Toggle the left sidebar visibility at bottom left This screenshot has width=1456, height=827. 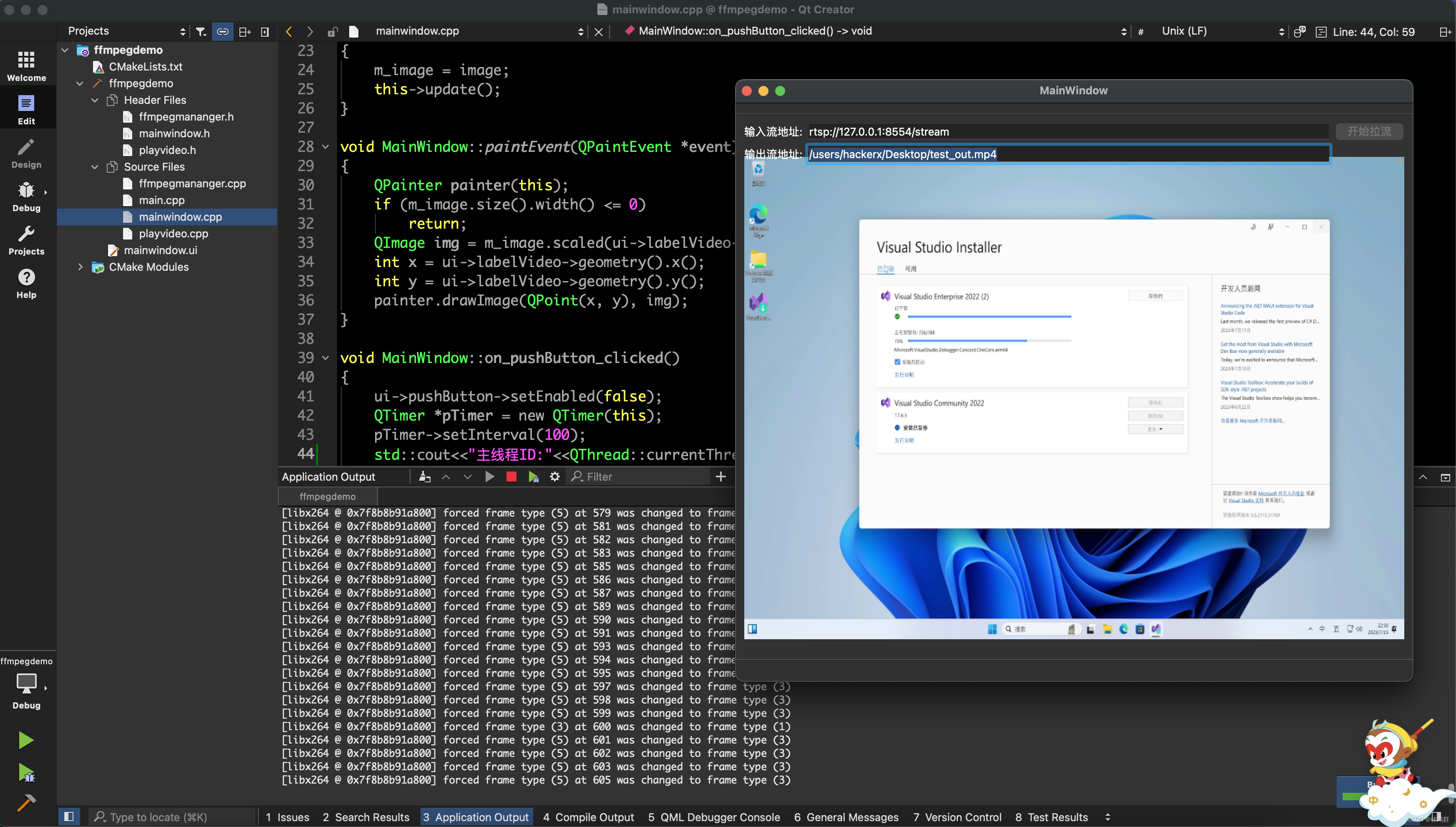coord(69,816)
